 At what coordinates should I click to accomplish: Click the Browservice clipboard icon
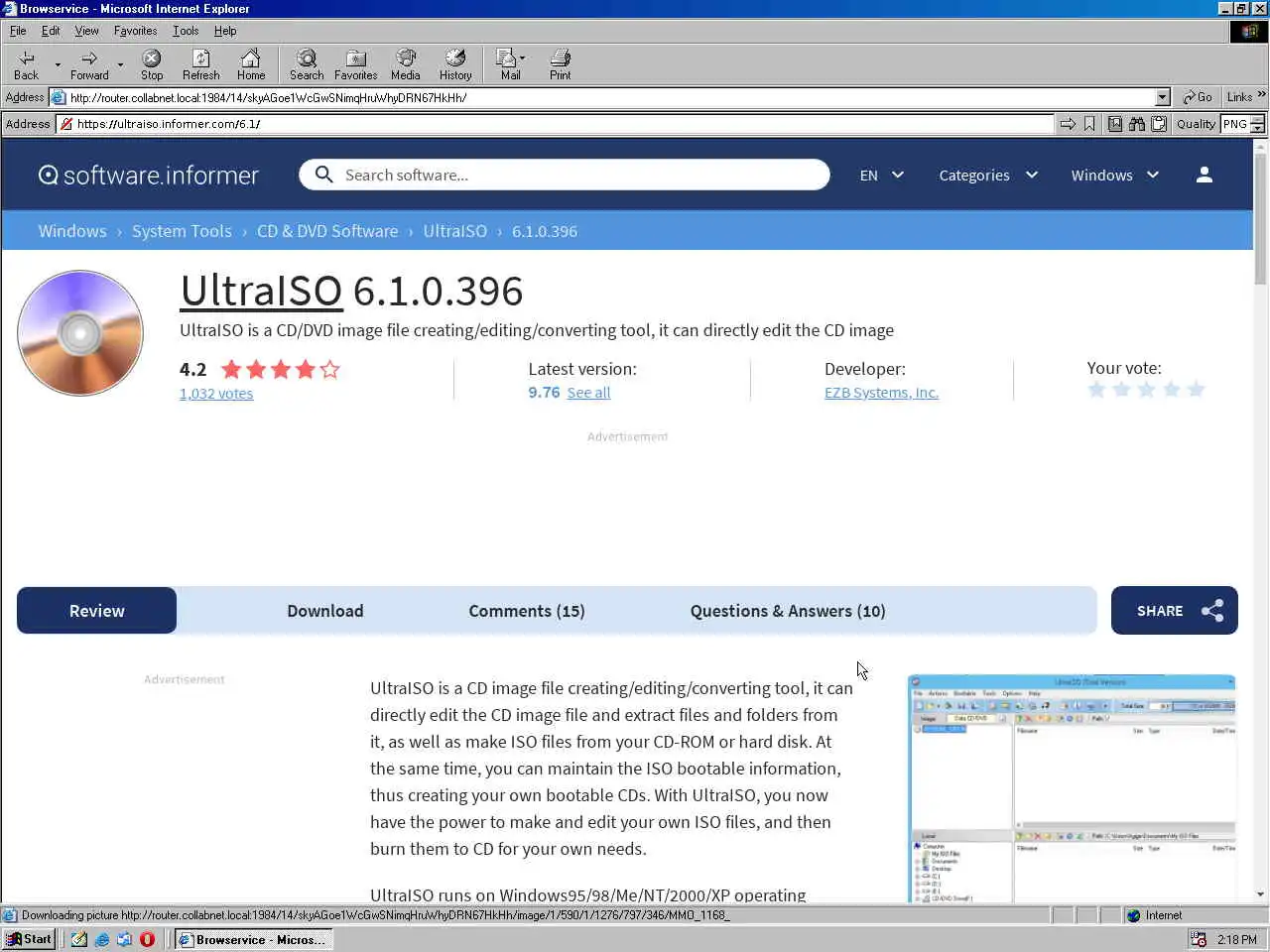(x=1159, y=124)
